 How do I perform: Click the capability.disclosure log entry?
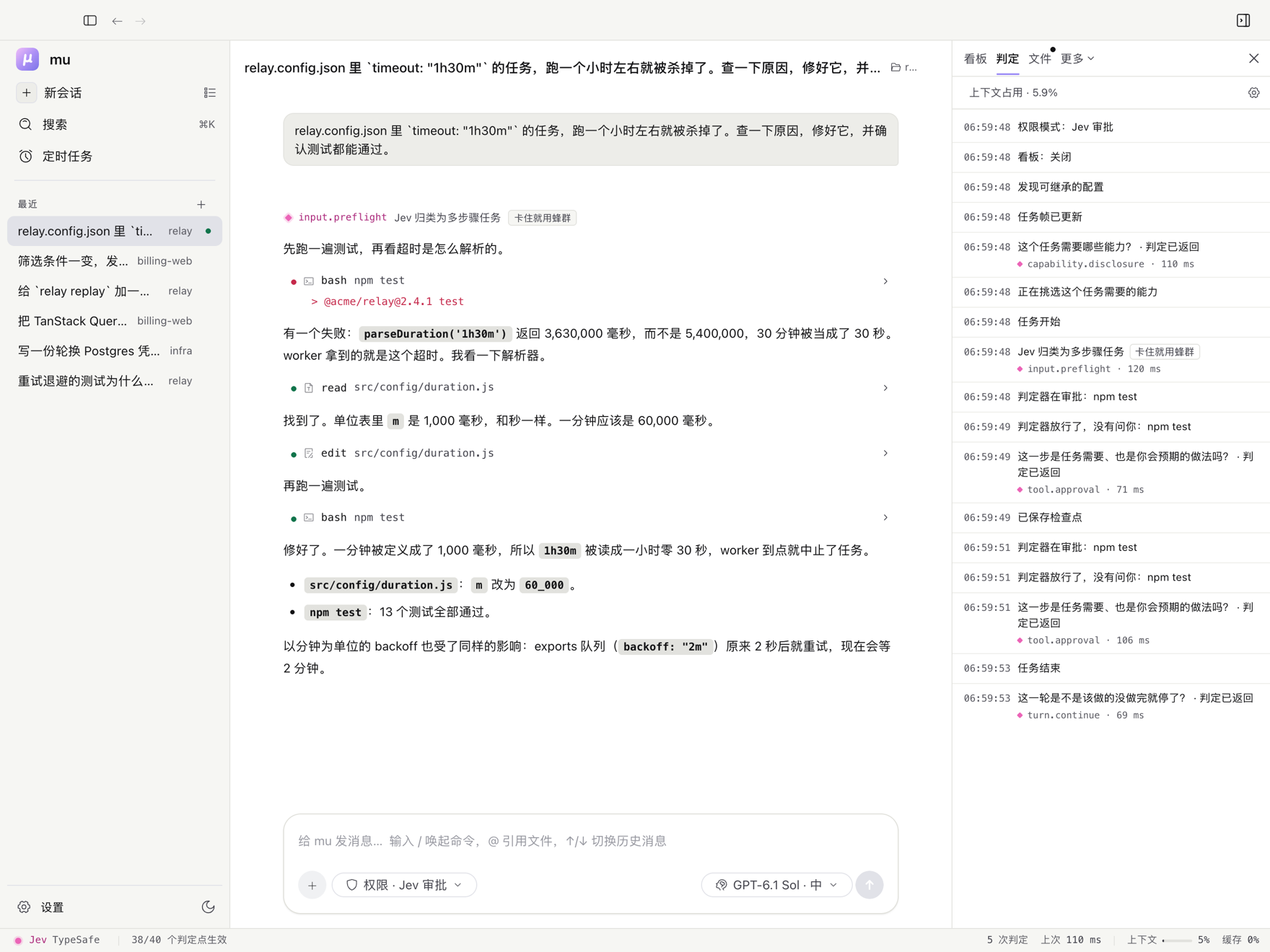point(1111,255)
